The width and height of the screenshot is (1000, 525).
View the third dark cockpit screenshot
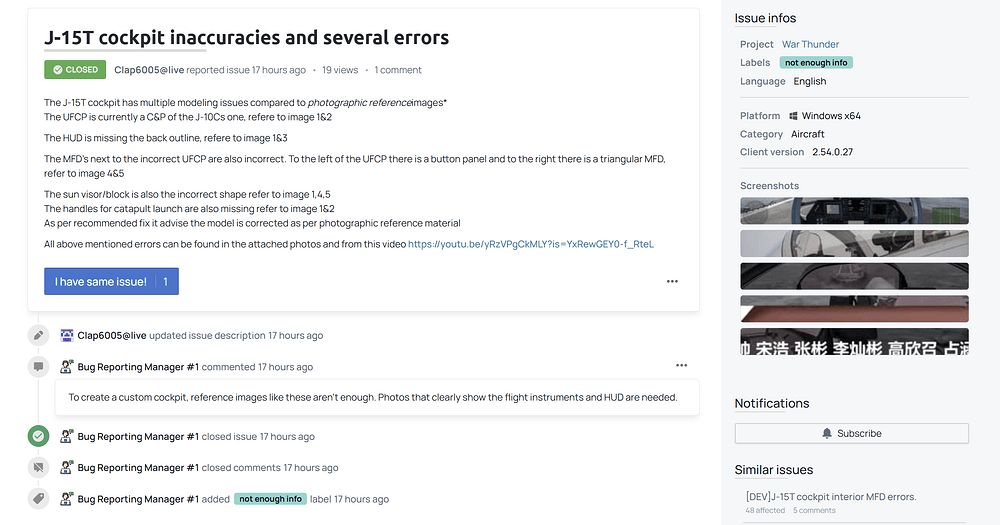854,275
